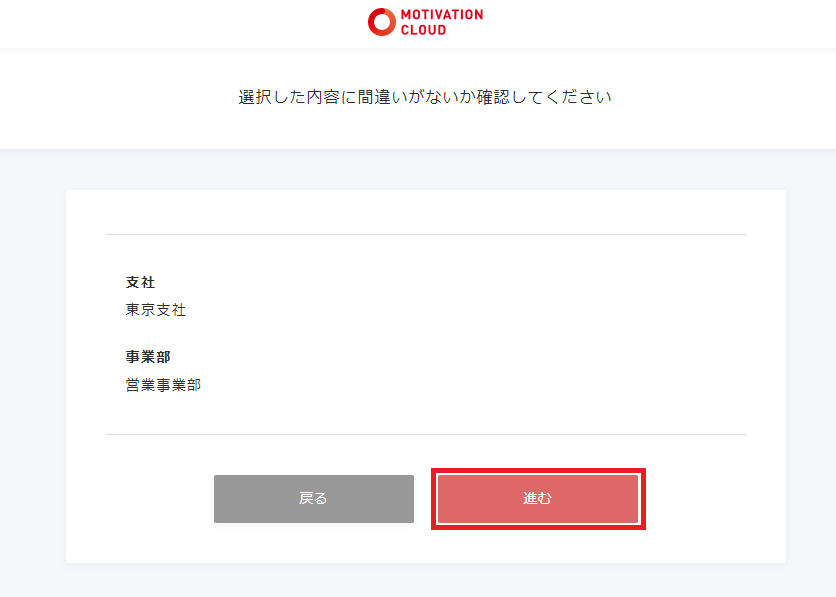Click the word MOTIVATION in the logo
Viewport: 836px width, 597px height.
pos(441,15)
